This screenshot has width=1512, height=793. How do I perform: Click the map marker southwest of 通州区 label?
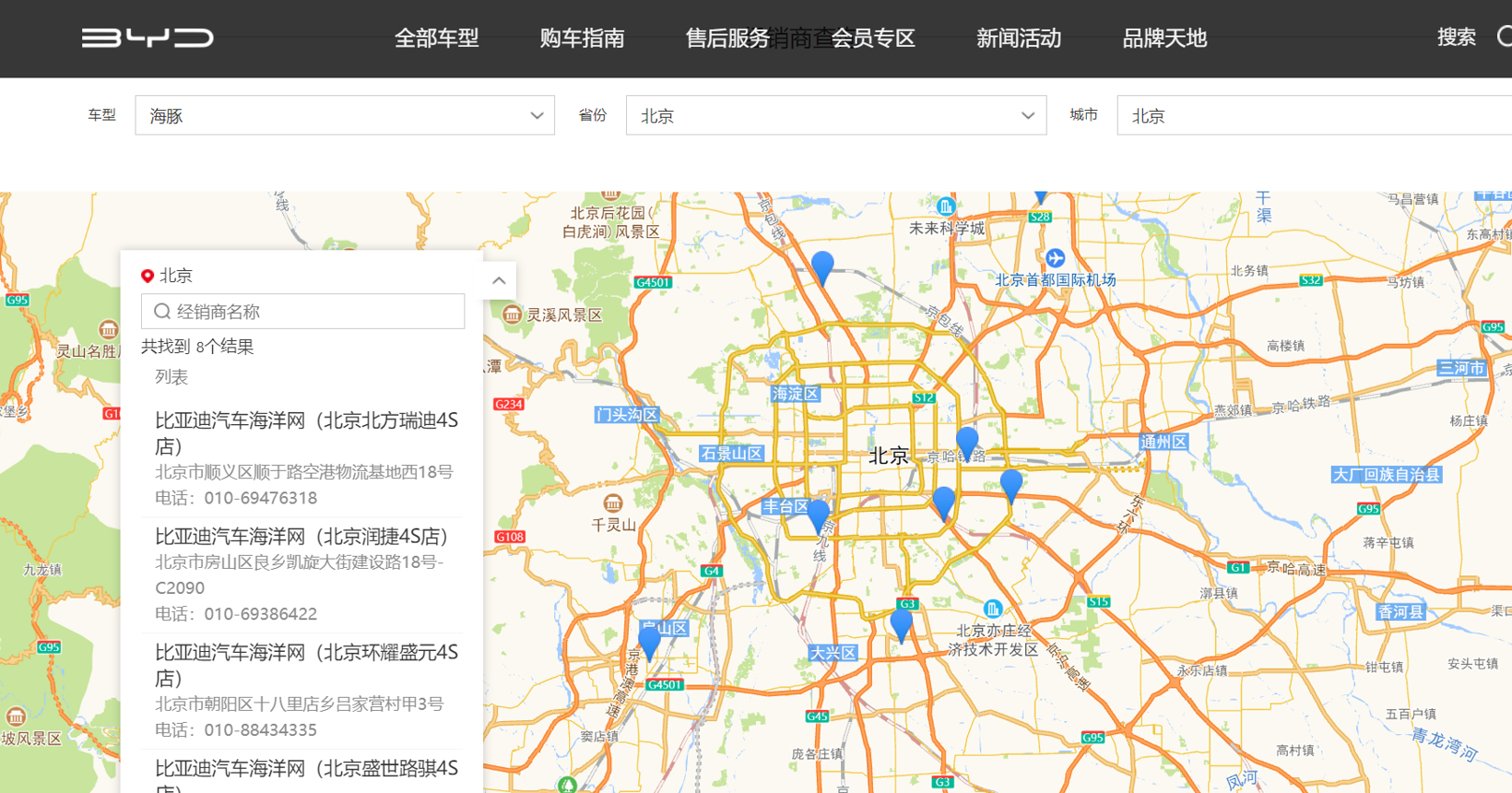[1011, 486]
